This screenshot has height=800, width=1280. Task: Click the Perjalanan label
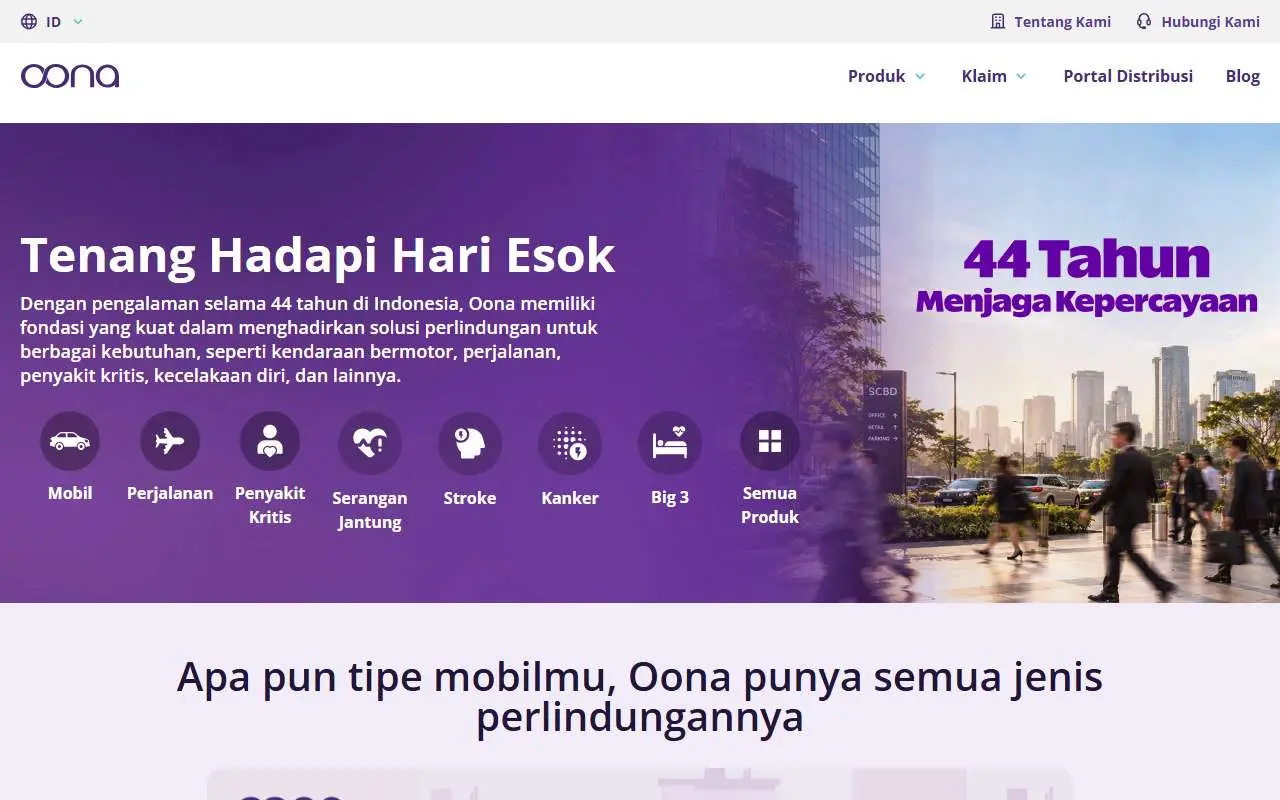click(170, 493)
